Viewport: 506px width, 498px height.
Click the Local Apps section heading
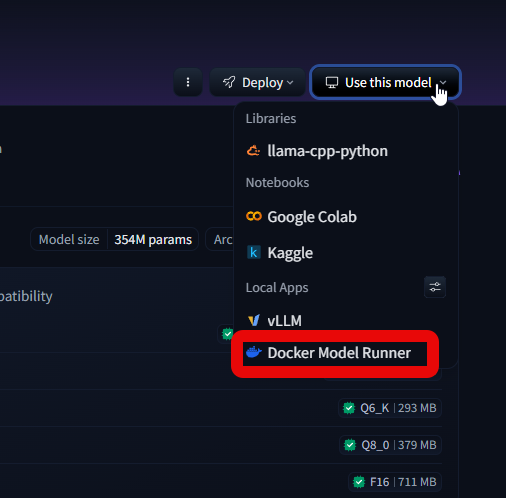click(x=277, y=288)
